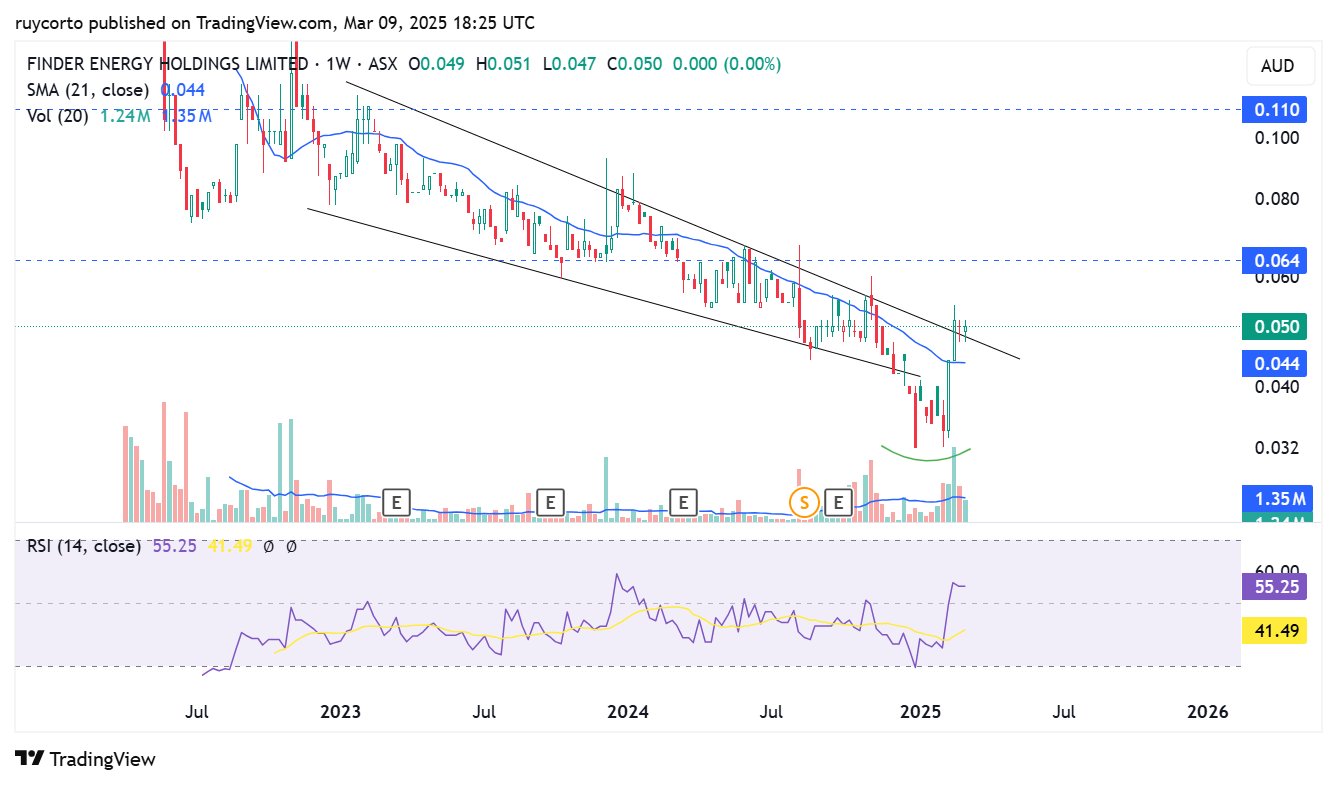The height and width of the screenshot is (785, 1337).
Task: Click the 0.044 value next to the SMA legend
Action: 182,90
